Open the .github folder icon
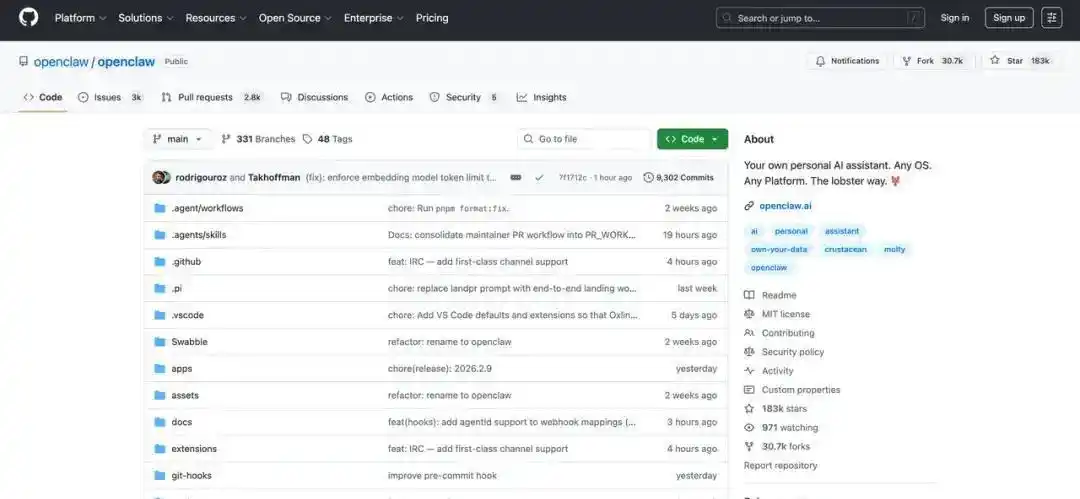The height and width of the screenshot is (499, 1080). (x=159, y=261)
